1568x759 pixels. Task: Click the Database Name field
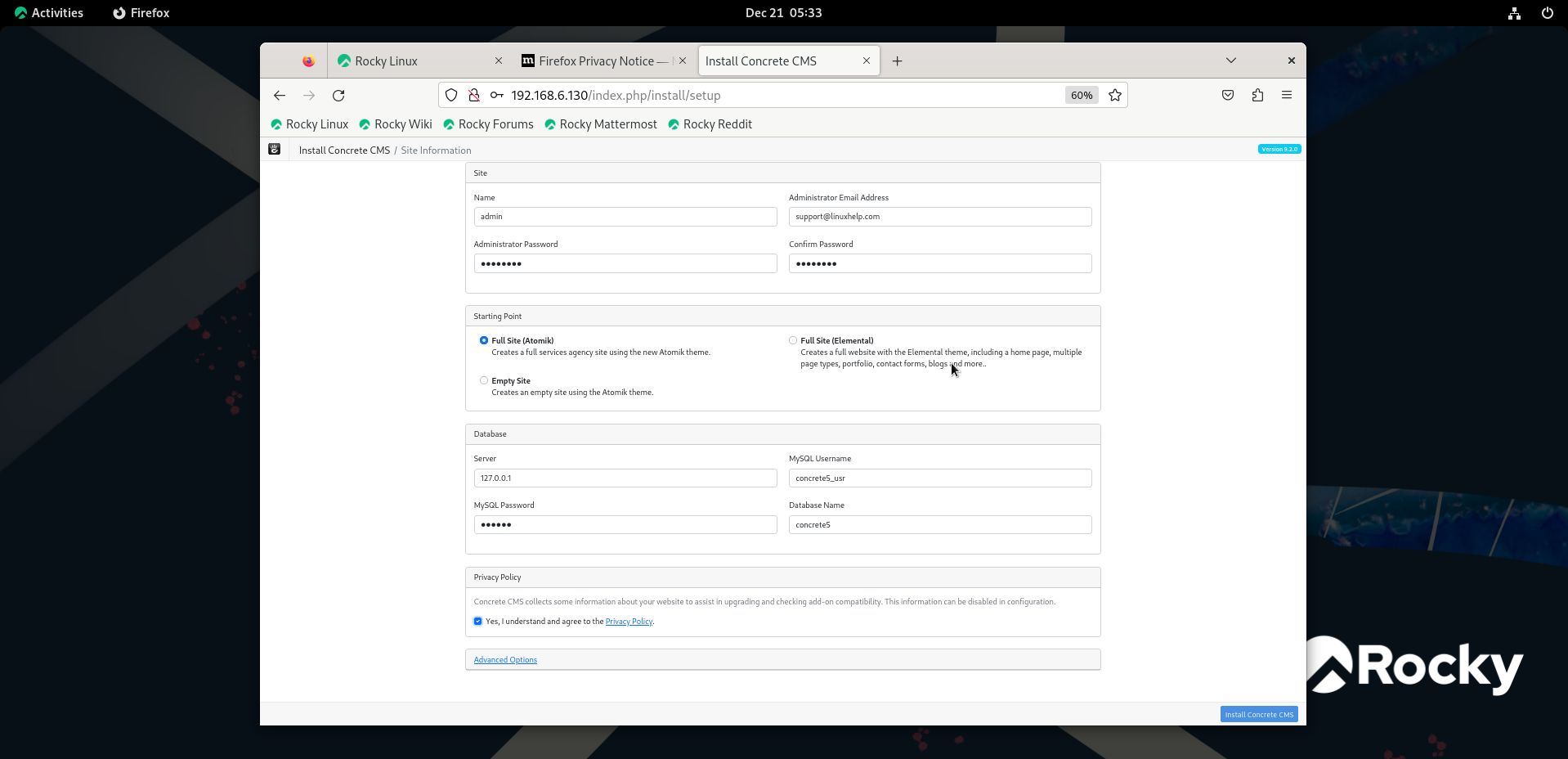click(940, 525)
